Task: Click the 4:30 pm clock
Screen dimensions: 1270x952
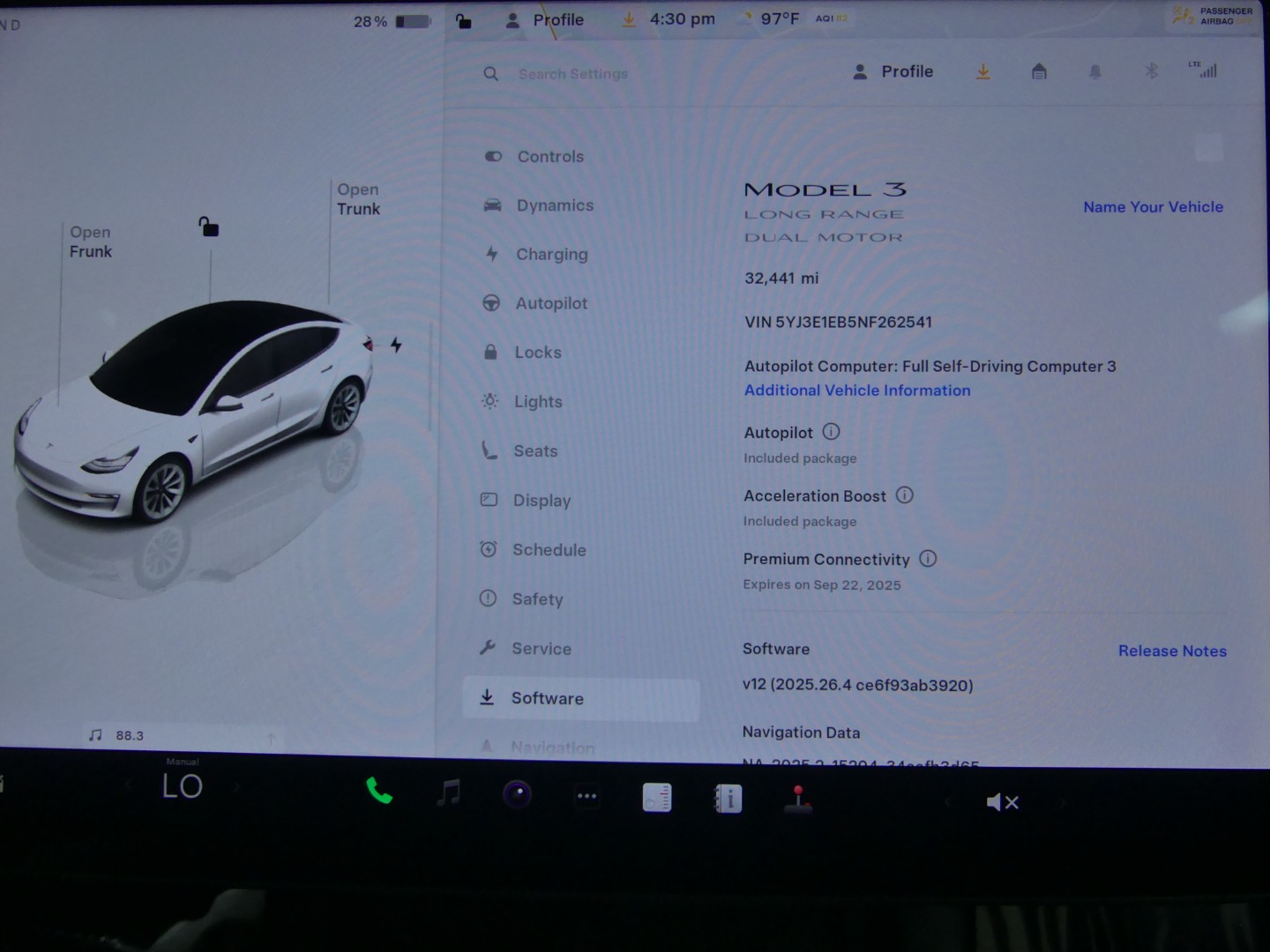Action: (x=683, y=19)
